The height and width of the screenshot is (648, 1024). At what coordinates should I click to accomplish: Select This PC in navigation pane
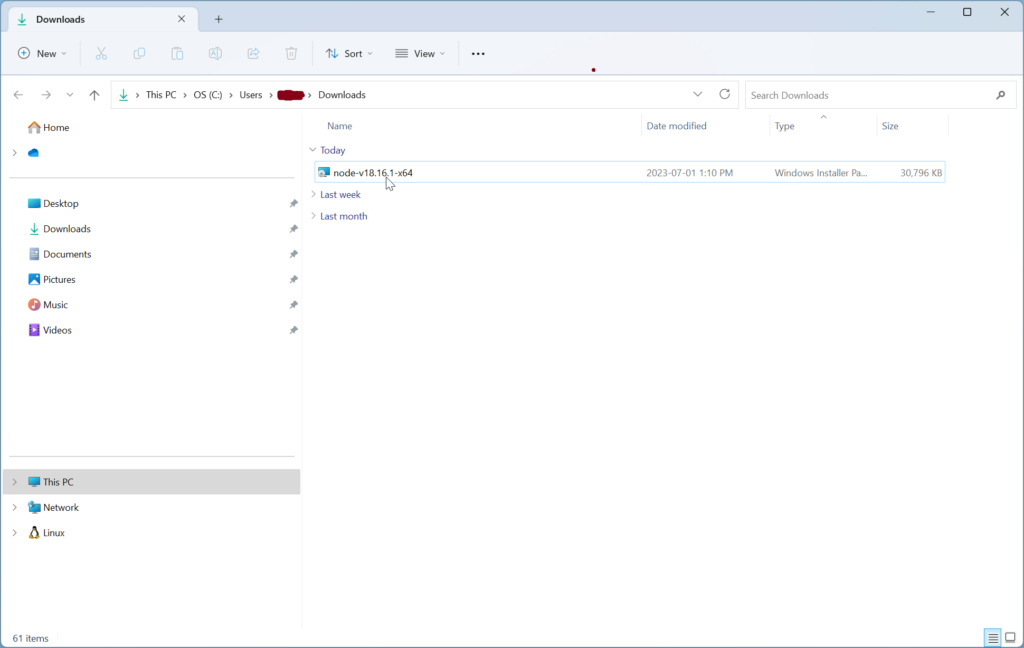152,482
